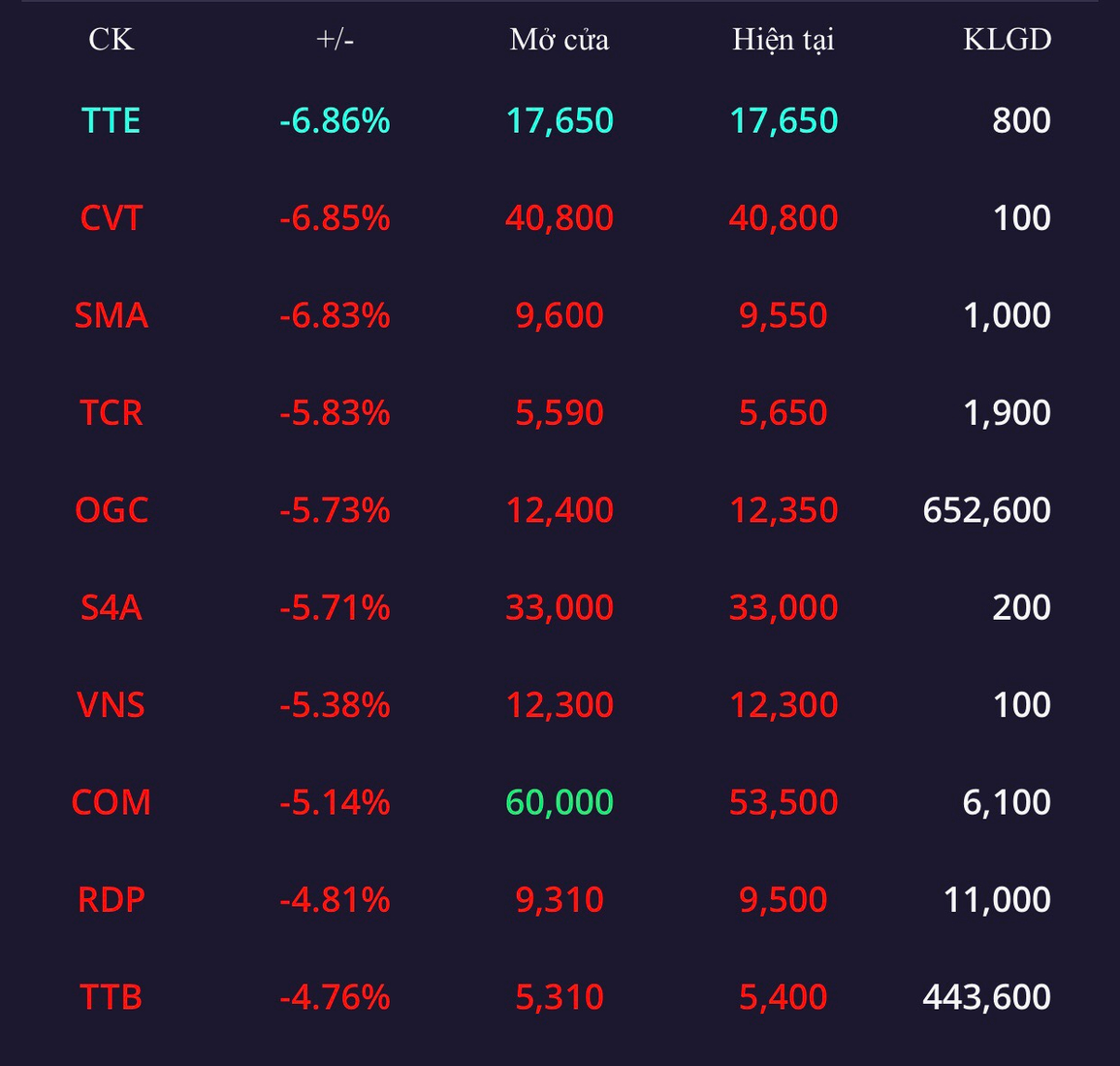The width and height of the screenshot is (1120, 1066).
Task: Open the S4A stock ticker
Action: point(111,607)
